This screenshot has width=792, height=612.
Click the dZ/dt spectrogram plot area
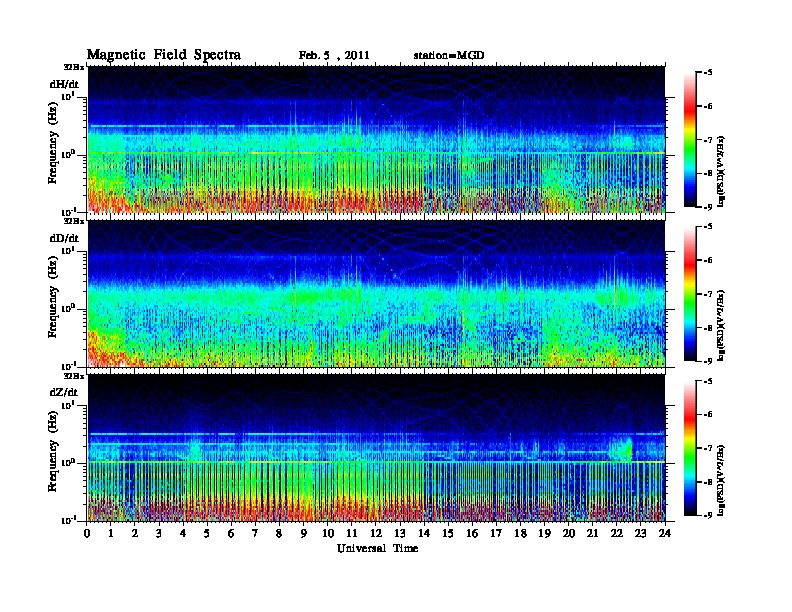tap(376, 448)
